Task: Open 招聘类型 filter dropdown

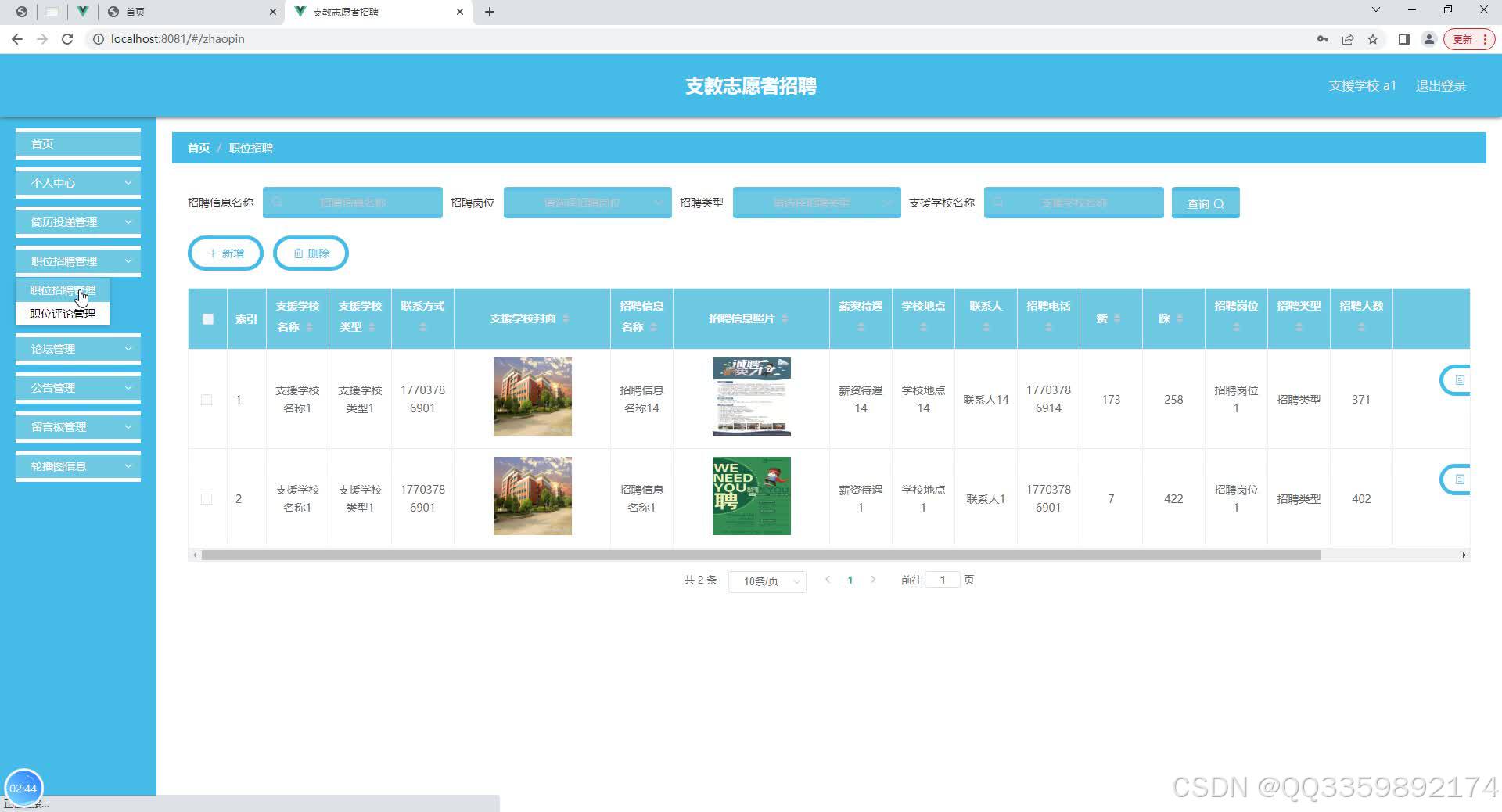Action: (817, 203)
